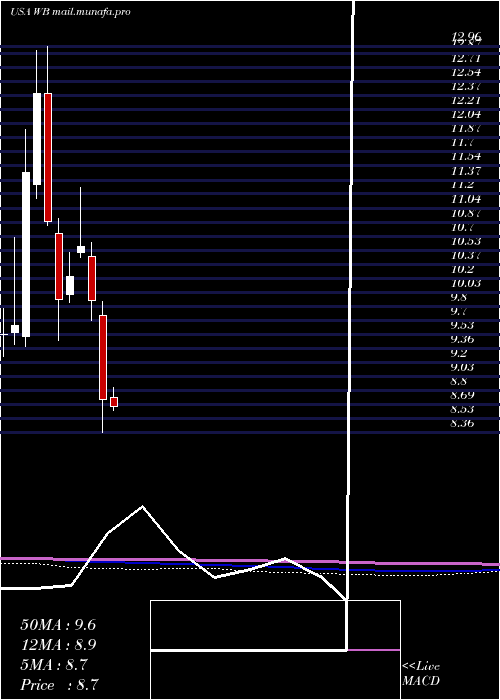
Task: Click the 9.03 price axis label
Action: coord(462,367)
